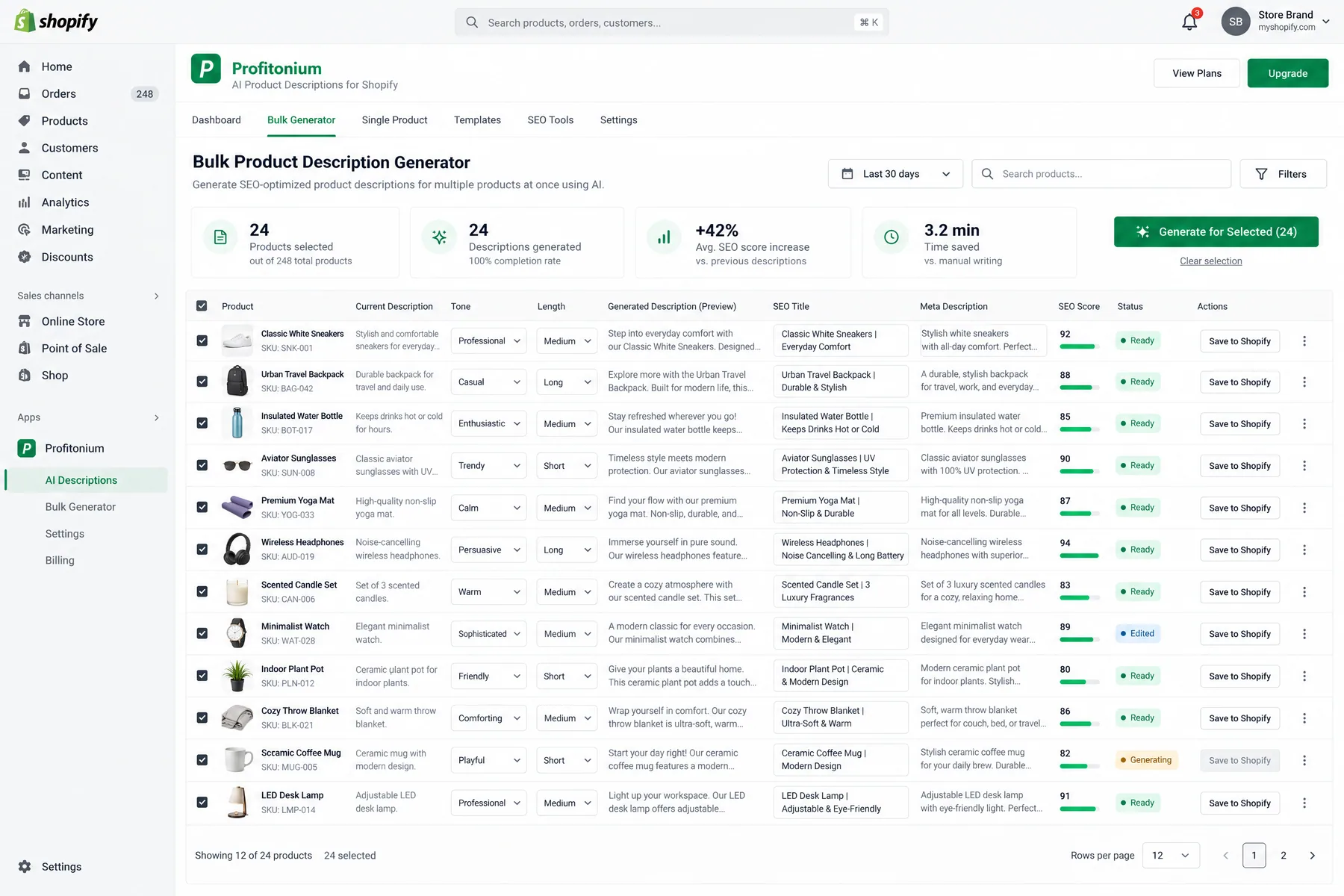Focus the Search products field
Screen dimensions: 1344x896
point(1101,174)
